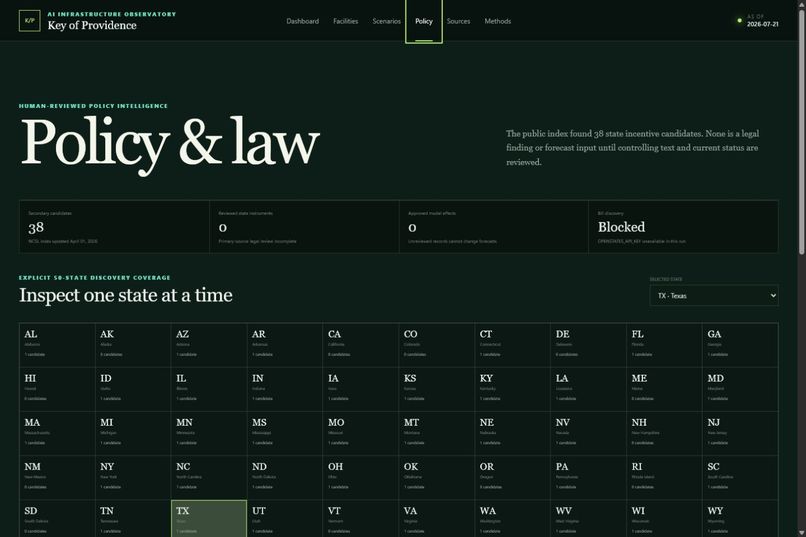806x537 pixels.
Task: Choose the RI Rhode Island tile
Action: point(664,477)
